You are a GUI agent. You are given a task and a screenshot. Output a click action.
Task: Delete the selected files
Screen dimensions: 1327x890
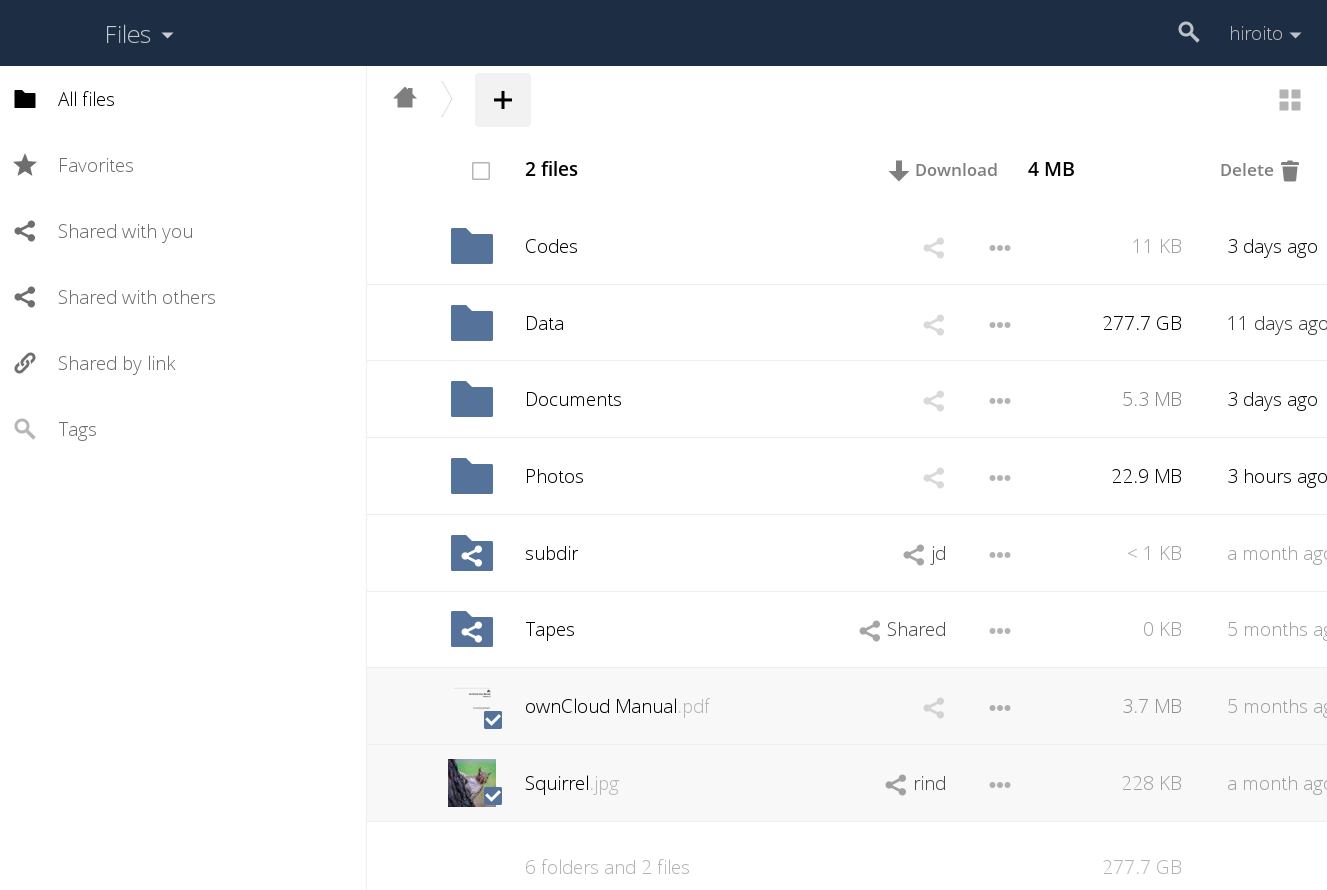[x=1259, y=170]
